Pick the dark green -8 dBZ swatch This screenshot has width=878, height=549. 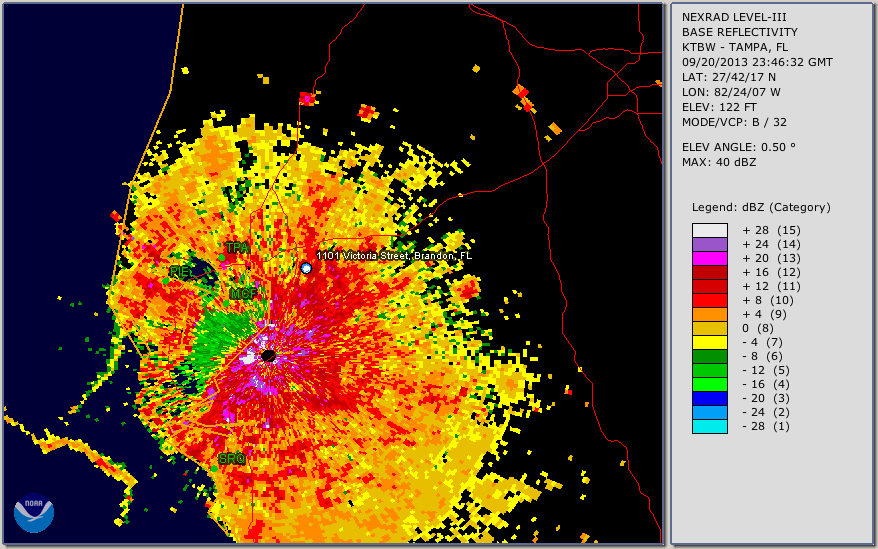tap(709, 356)
